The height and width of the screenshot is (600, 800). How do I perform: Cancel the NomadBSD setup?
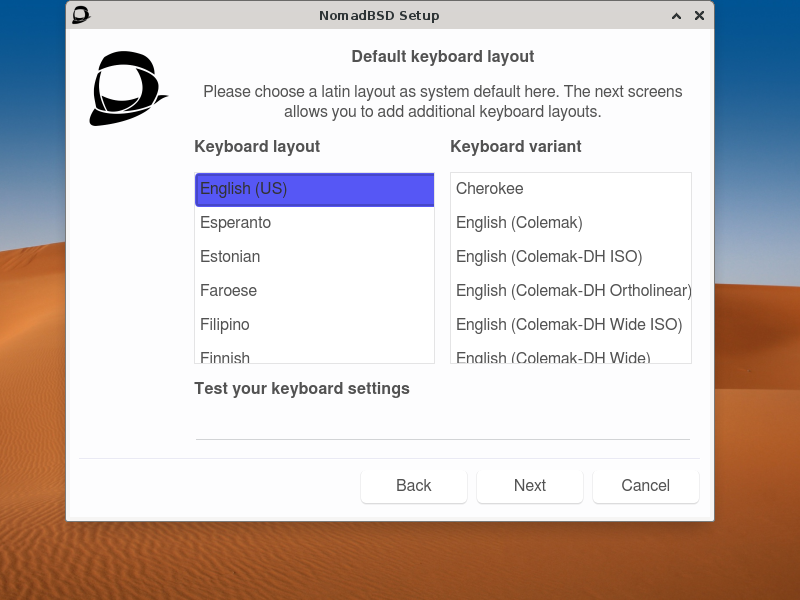tap(645, 486)
